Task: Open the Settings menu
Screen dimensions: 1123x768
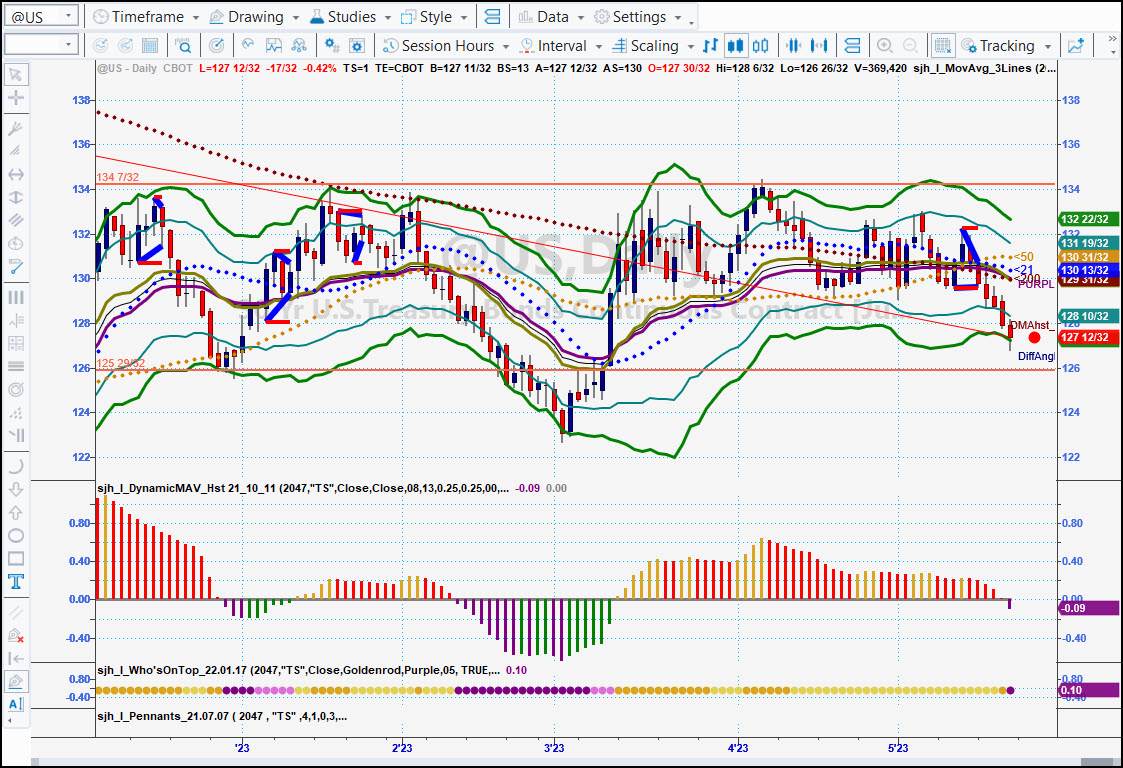Action: pos(637,16)
